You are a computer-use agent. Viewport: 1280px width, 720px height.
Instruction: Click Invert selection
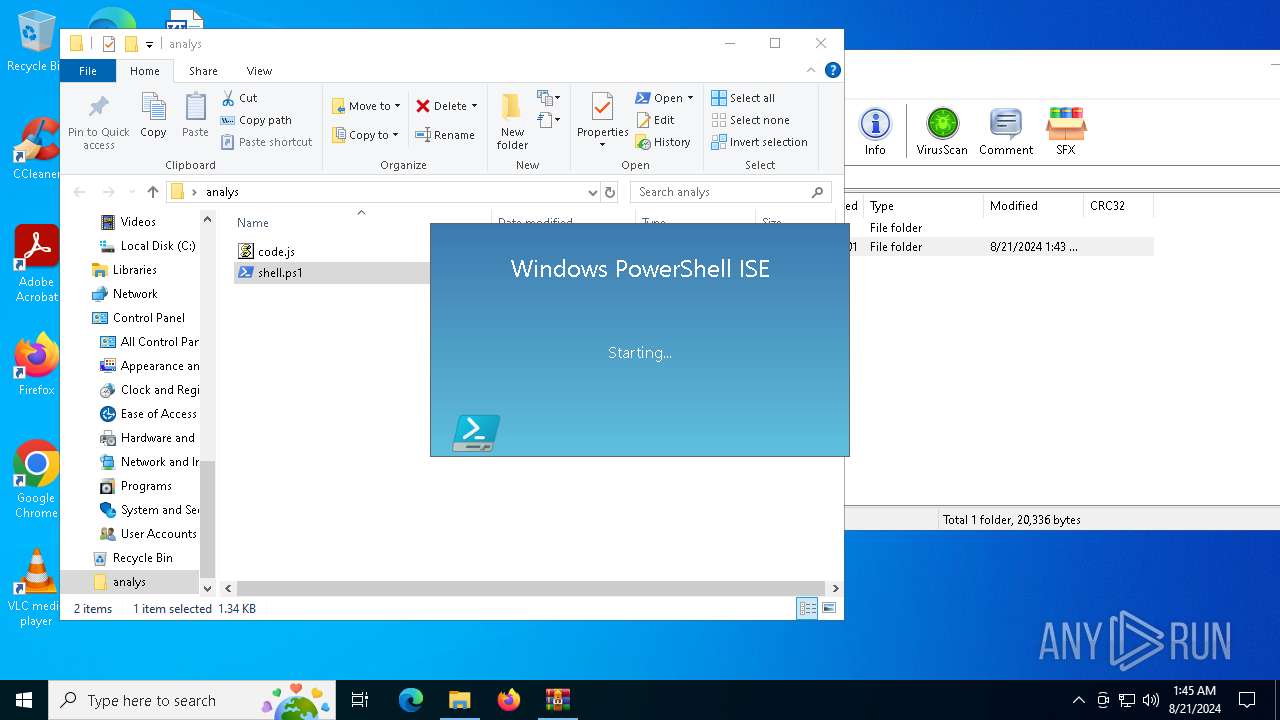tap(759, 142)
